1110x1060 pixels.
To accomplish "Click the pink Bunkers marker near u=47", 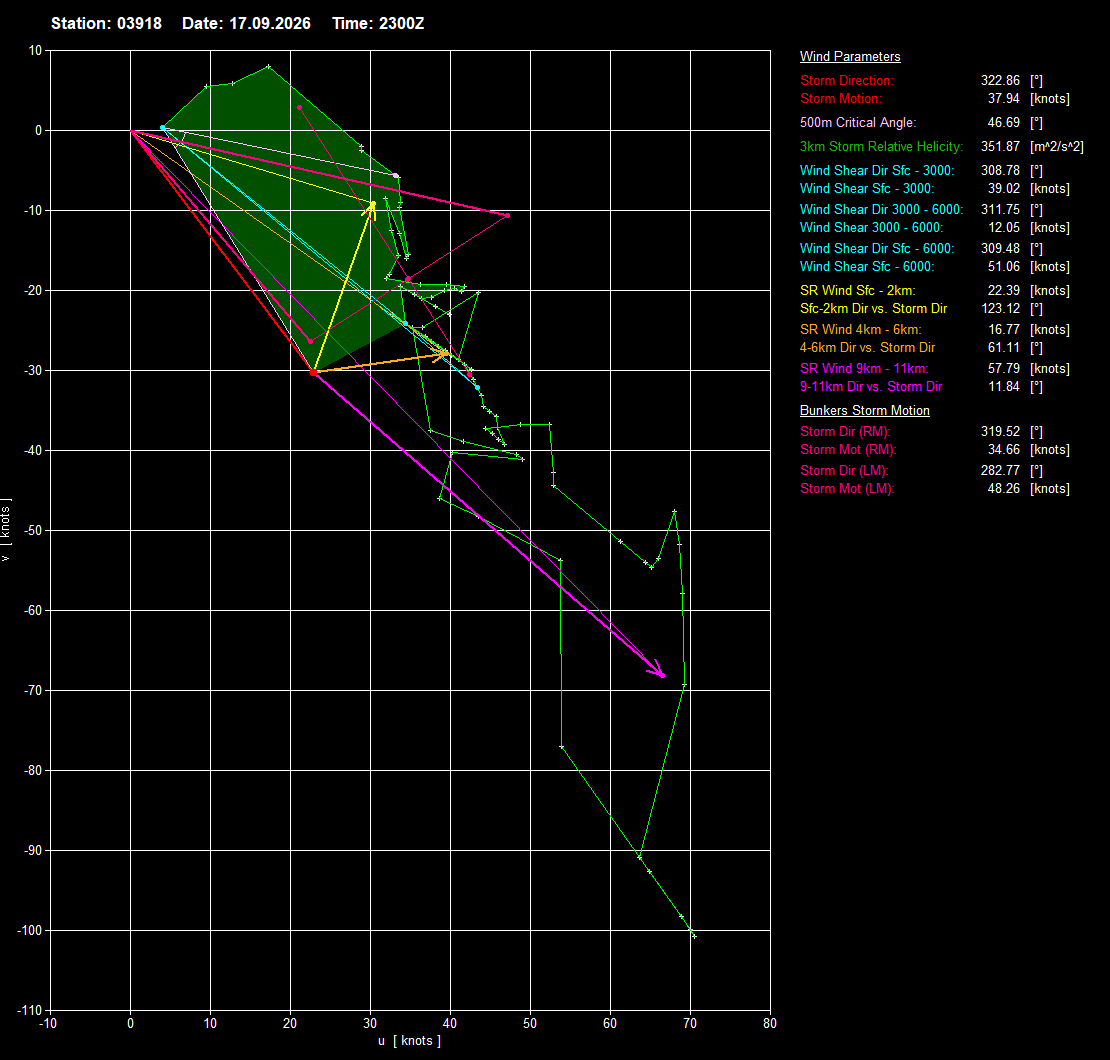I will pyautogui.click(x=508, y=215).
